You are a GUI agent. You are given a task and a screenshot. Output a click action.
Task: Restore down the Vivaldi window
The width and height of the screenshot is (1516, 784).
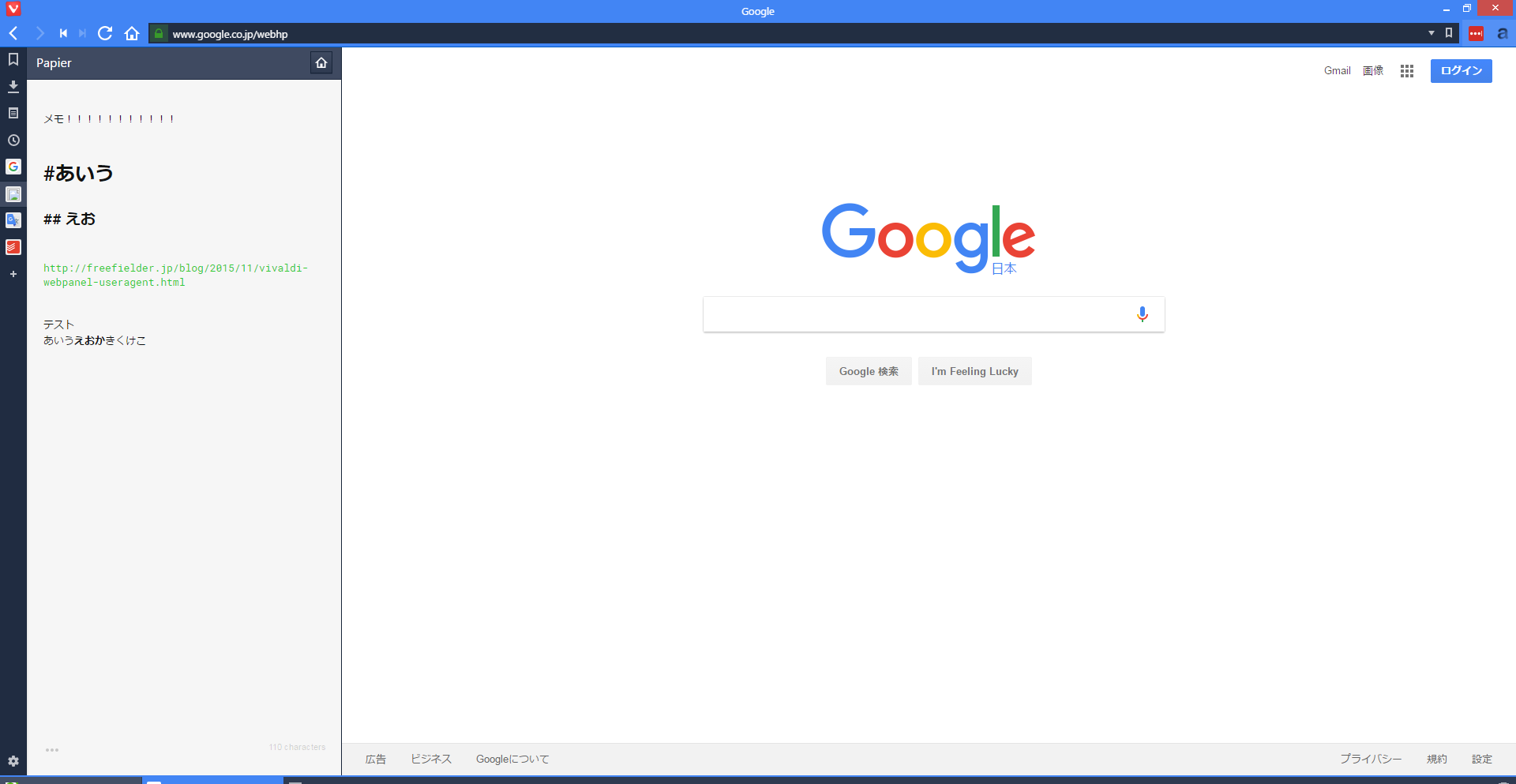point(1467,9)
